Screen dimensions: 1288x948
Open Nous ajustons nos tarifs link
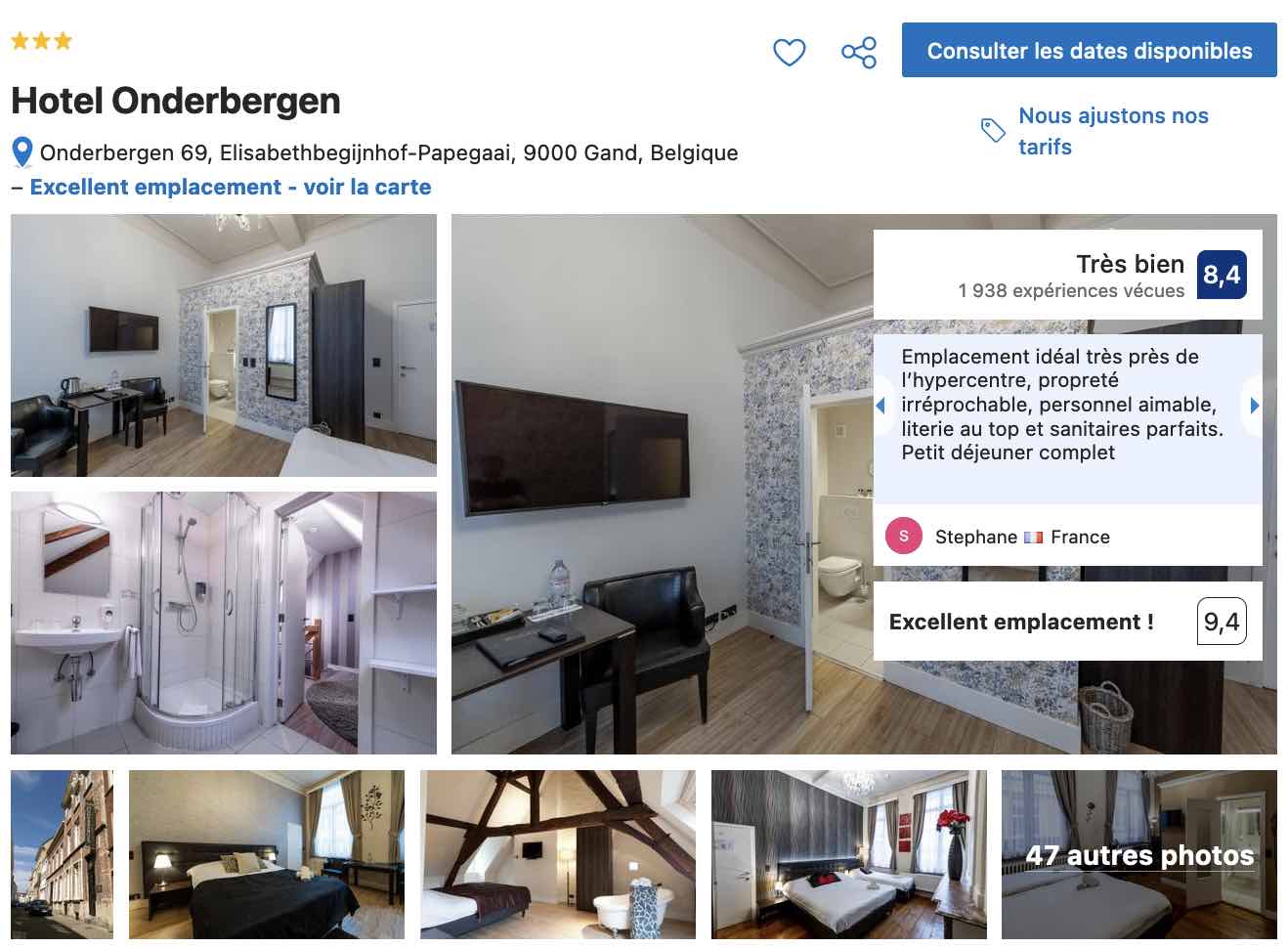[x=1113, y=131]
